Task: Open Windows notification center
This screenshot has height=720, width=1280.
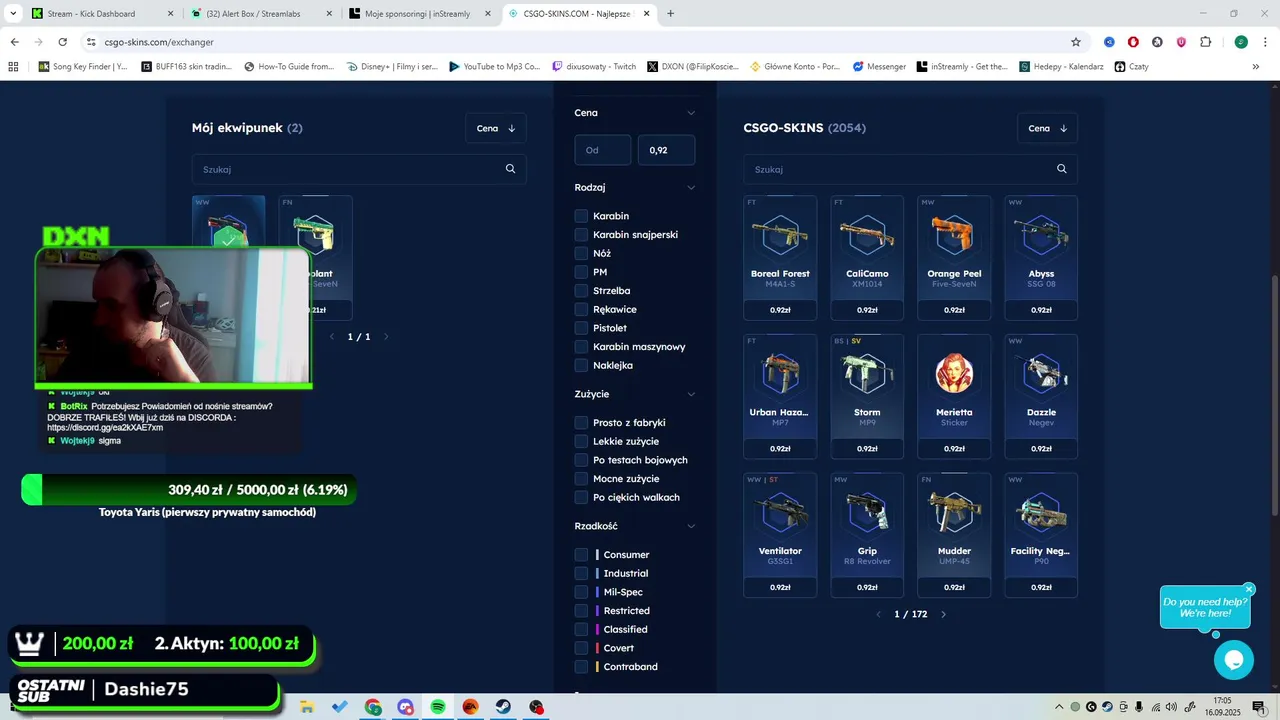Action: click(x=1258, y=707)
